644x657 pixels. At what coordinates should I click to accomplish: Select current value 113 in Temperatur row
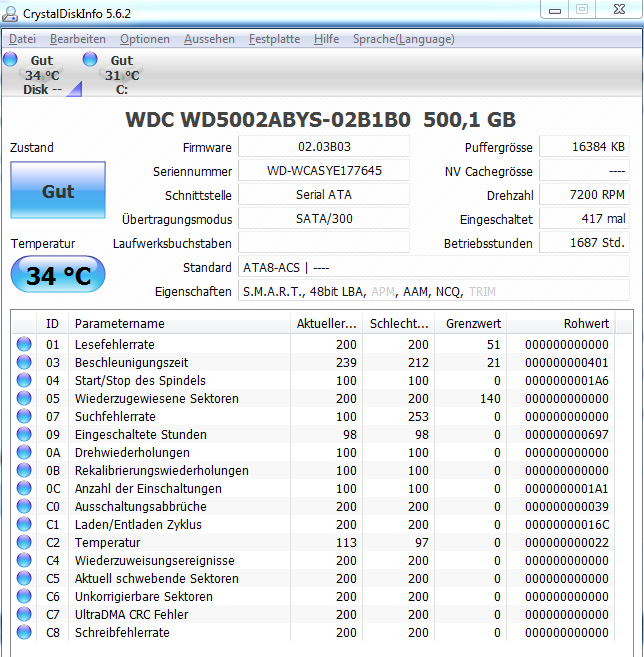pyautogui.click(x=346, y=543)
